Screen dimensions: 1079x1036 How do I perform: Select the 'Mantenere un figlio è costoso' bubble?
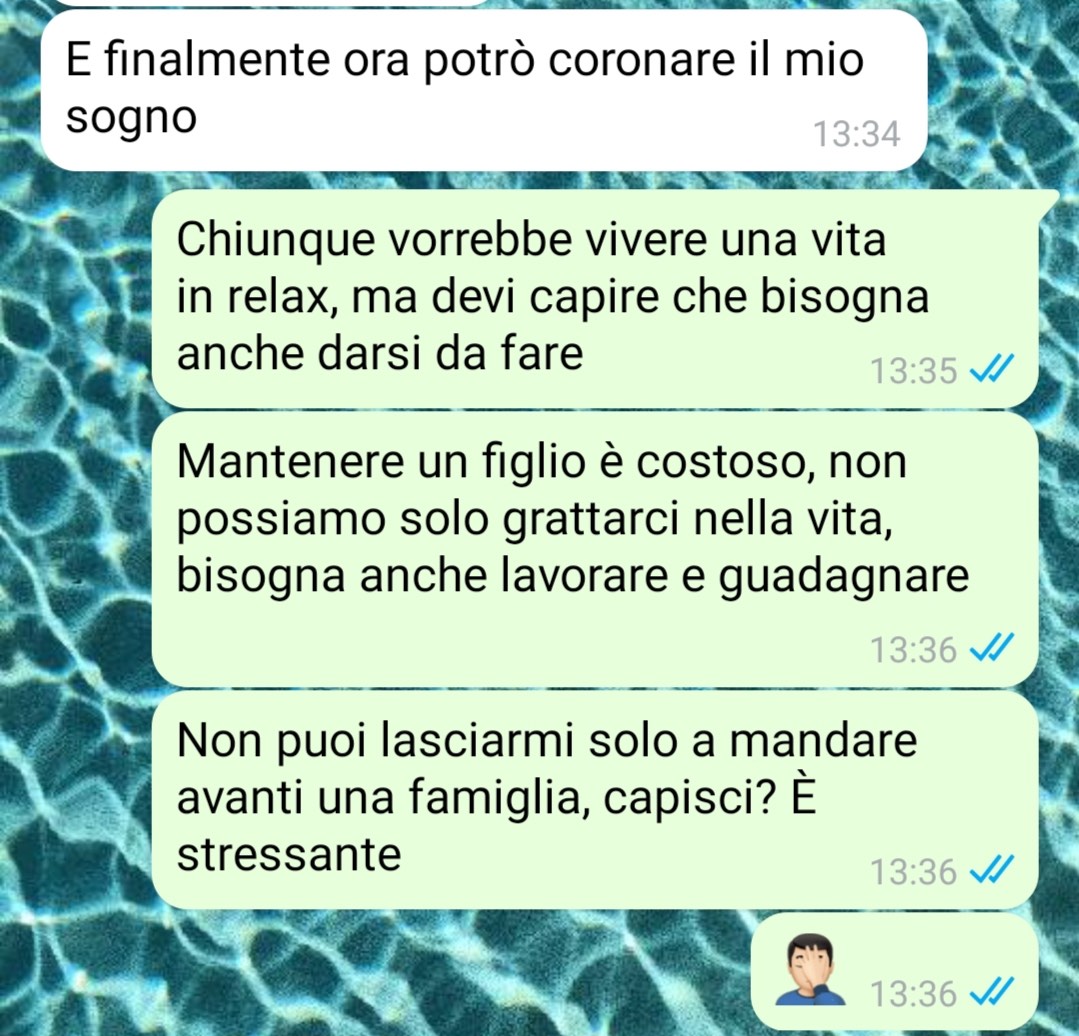pos(595,549)
